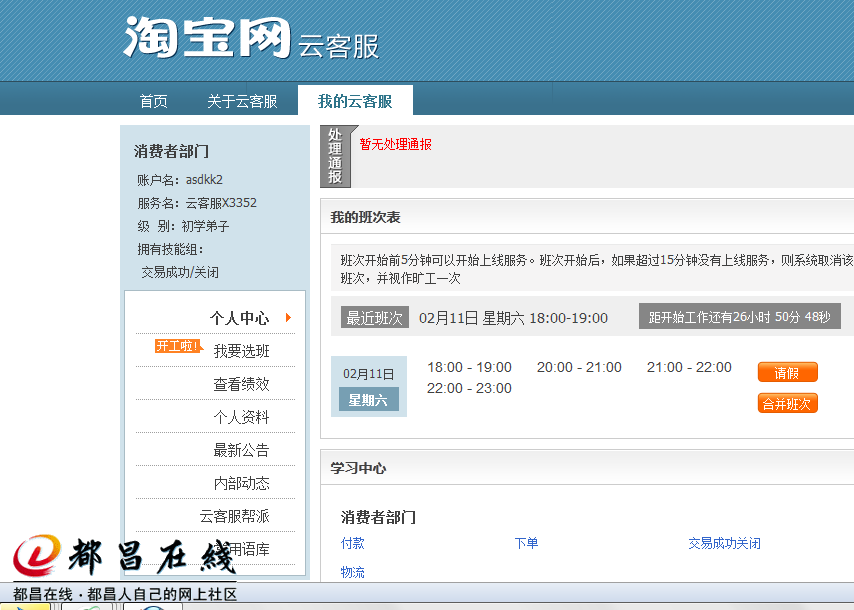
Task: Click the level text 初学弟子
Action: (x=205, y=226)
